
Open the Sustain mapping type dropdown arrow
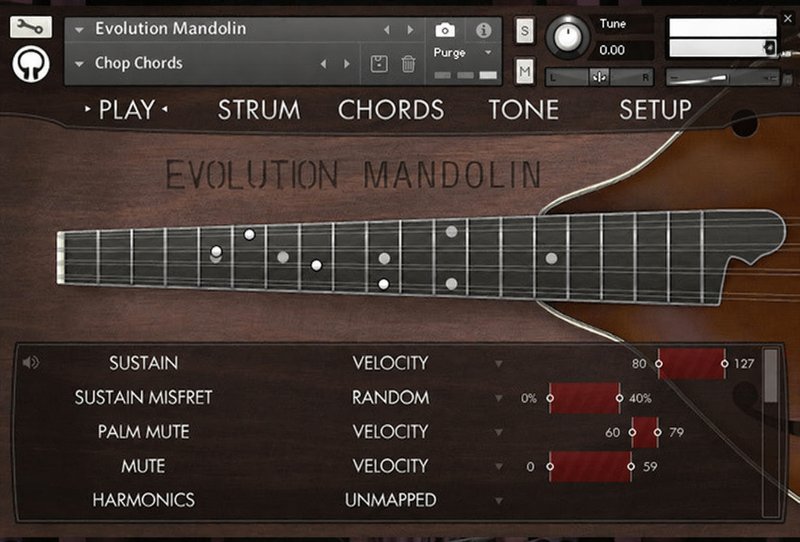[498, 363]
